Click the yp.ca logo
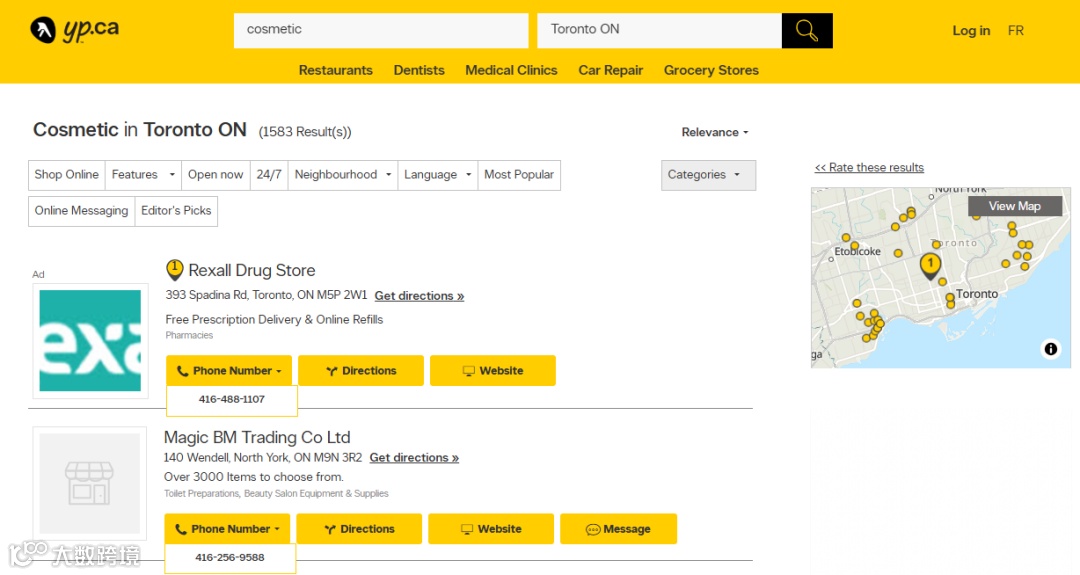 click(74, 30)
